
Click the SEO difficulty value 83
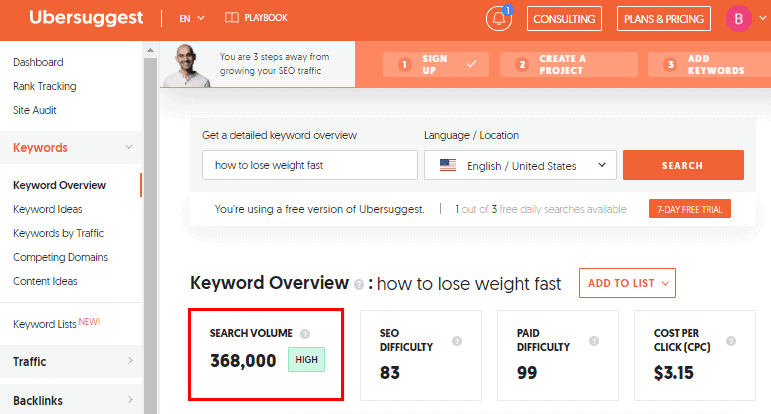[x=389, y=373]
